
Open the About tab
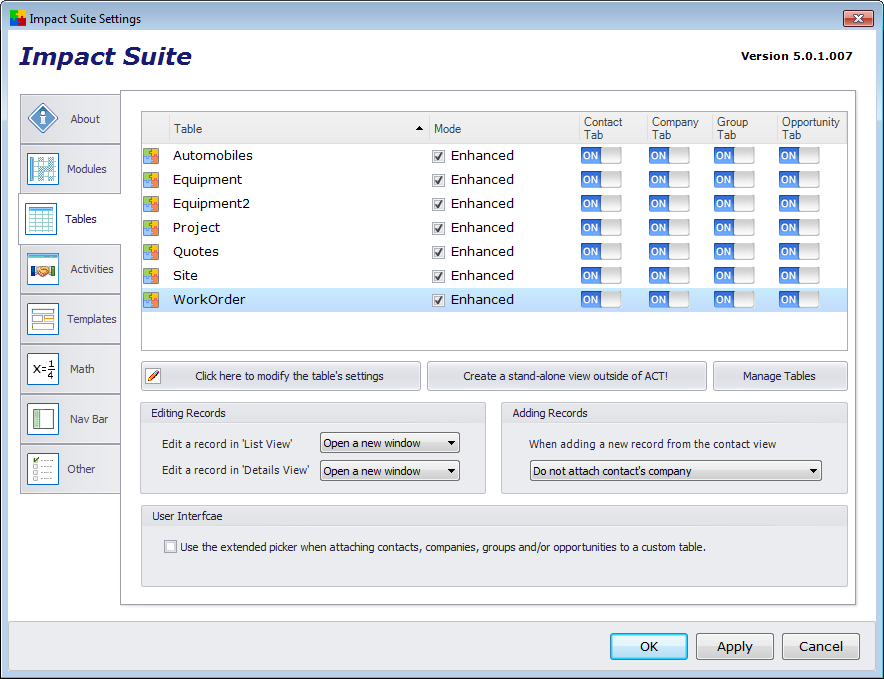coord(70,118)
